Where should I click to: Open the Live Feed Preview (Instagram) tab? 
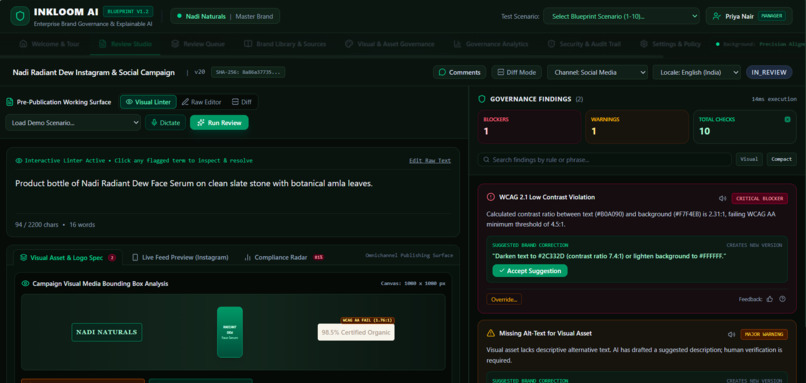coord(180,257)
